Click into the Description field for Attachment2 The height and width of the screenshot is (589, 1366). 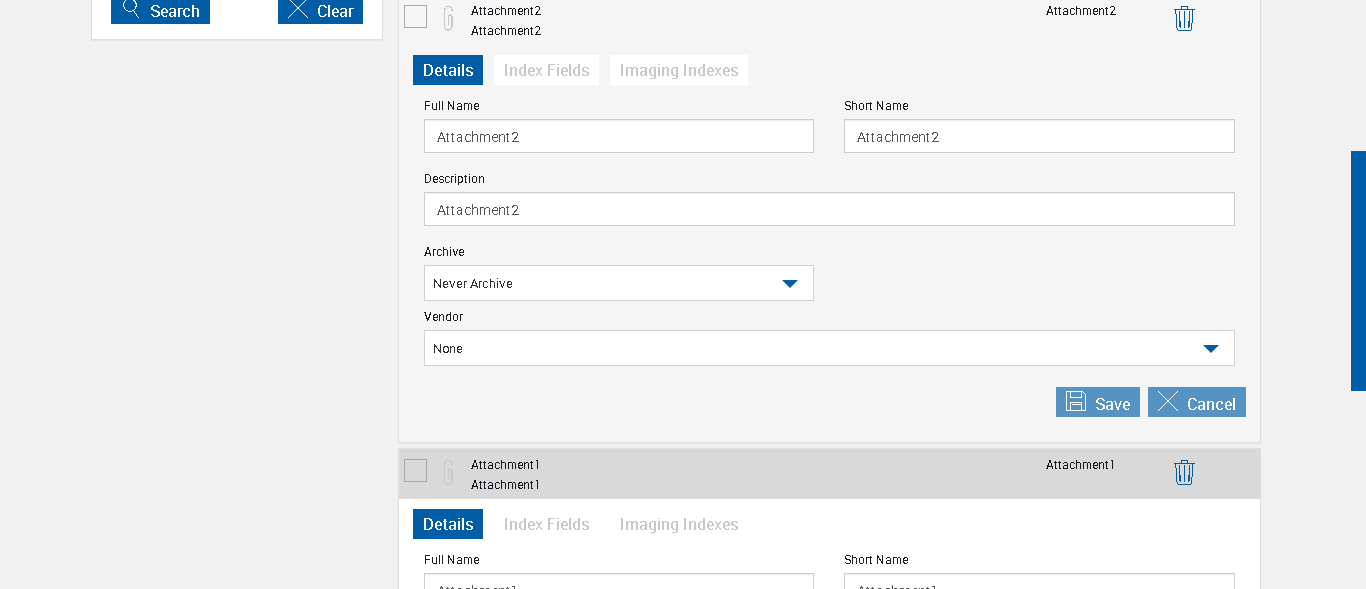828,210
